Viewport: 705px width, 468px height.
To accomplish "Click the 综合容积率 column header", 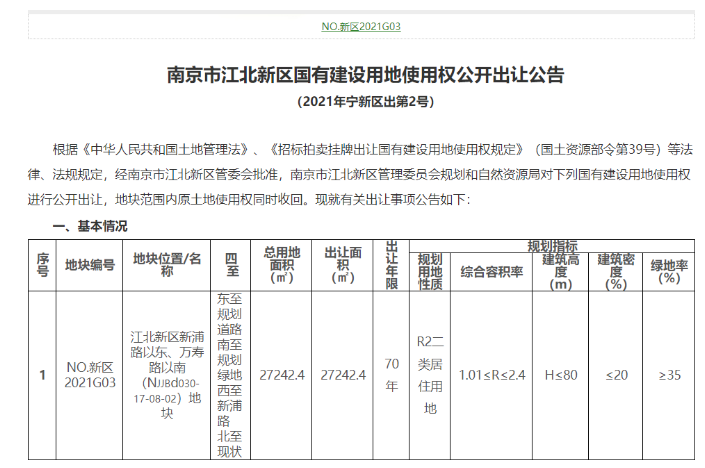I will coord(491,271).
